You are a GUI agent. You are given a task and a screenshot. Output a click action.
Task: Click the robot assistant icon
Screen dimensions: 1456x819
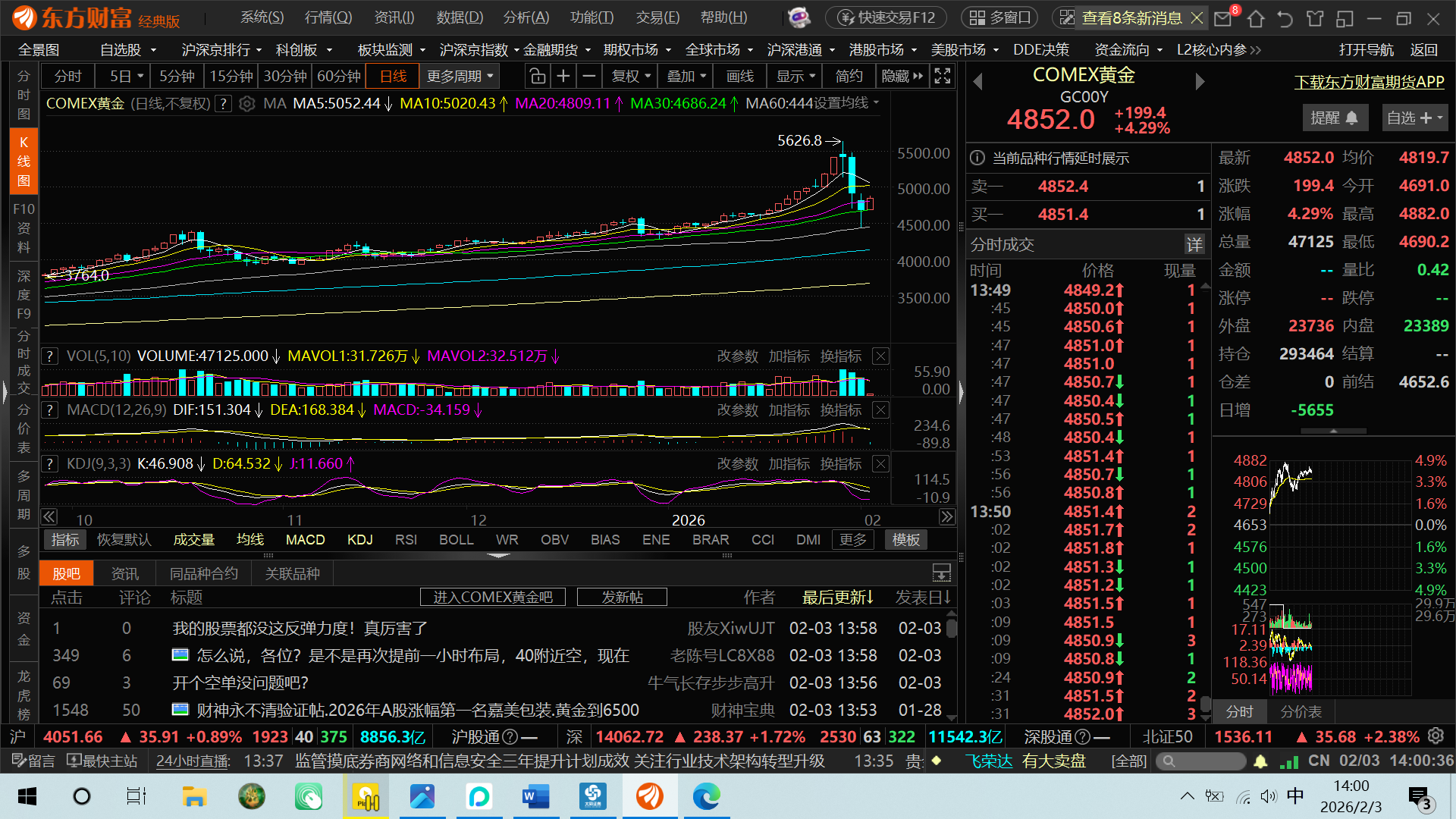[x=799, y=17]
